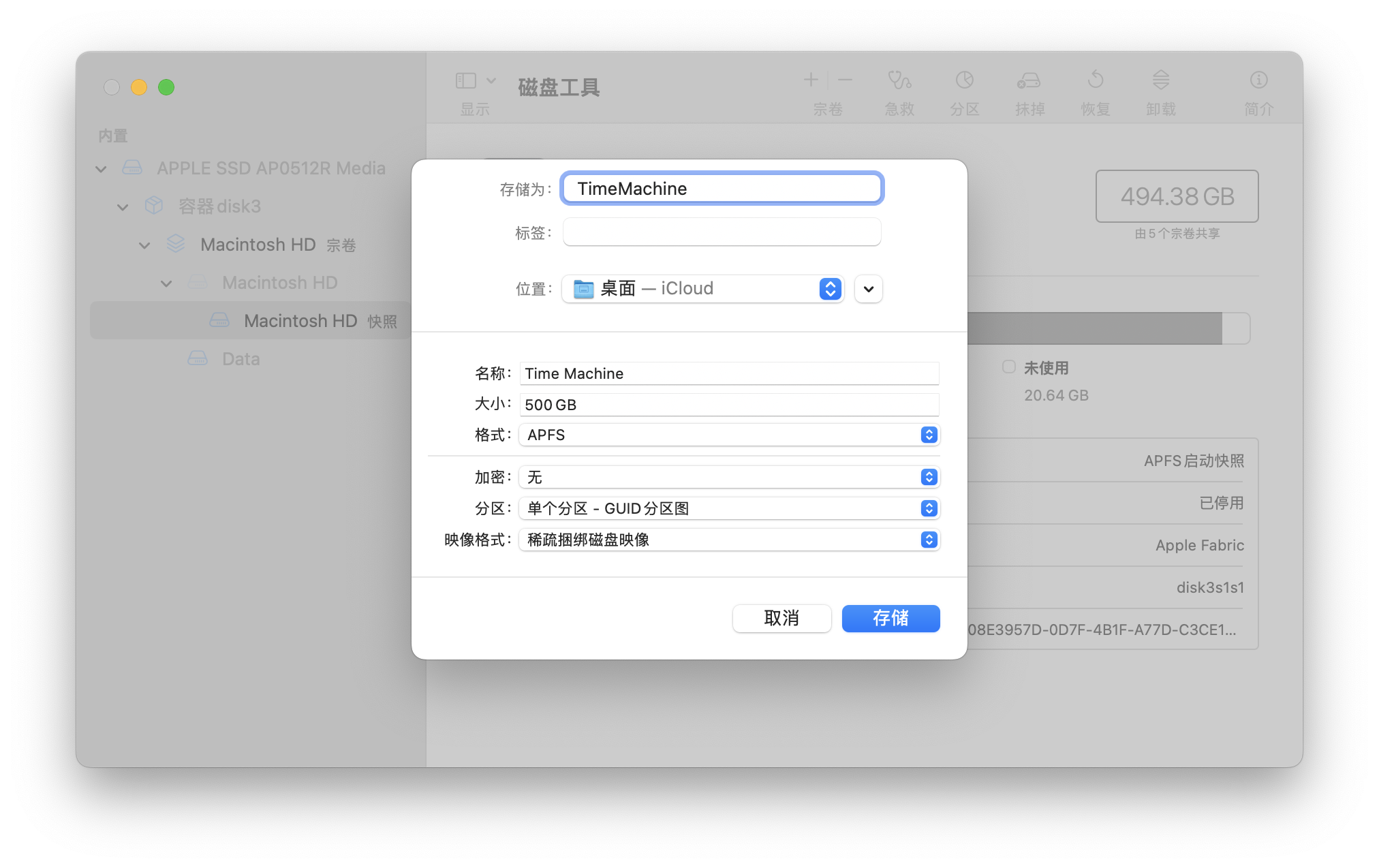Click the sidebar display (显示) icon

[466, 80]
